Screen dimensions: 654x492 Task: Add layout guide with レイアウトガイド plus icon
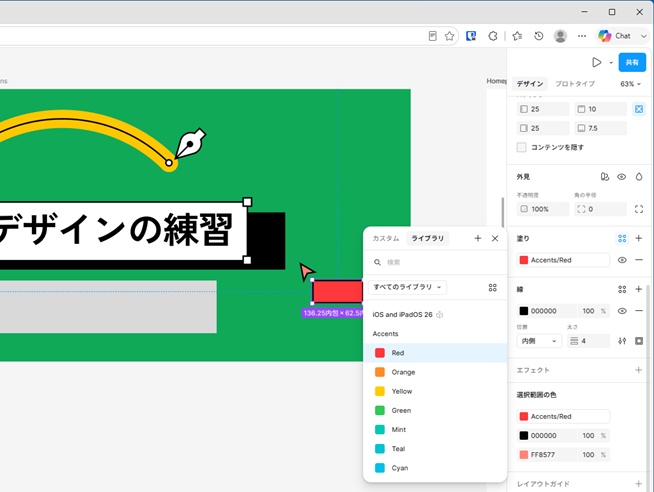pyautogui.click(x=639, y=484)
